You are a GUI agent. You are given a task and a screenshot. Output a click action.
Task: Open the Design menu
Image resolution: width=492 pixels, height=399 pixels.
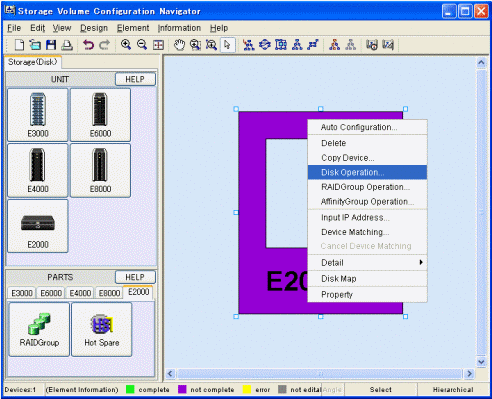coord(94,28)
